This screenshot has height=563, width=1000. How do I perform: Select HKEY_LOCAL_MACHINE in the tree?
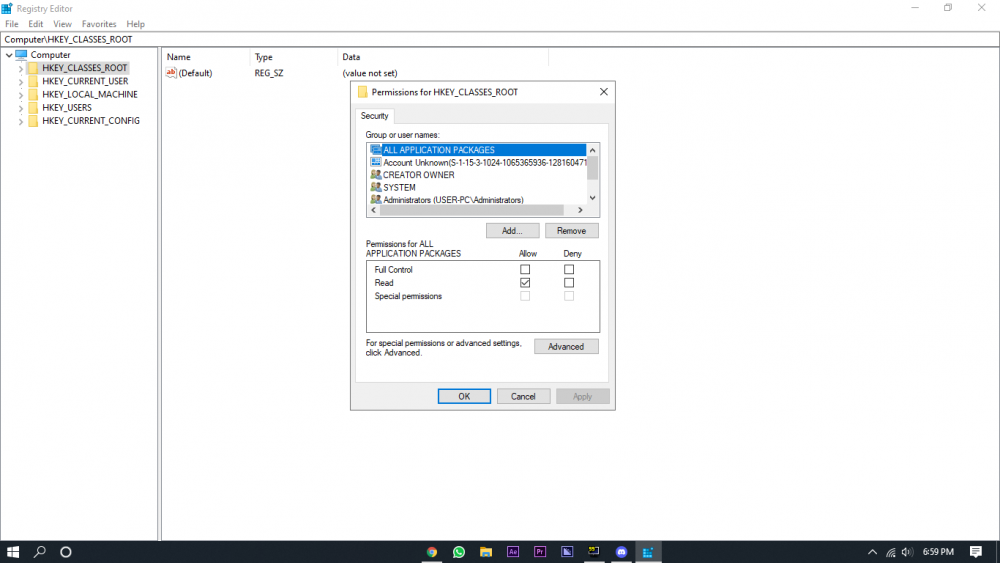point(90,94)
